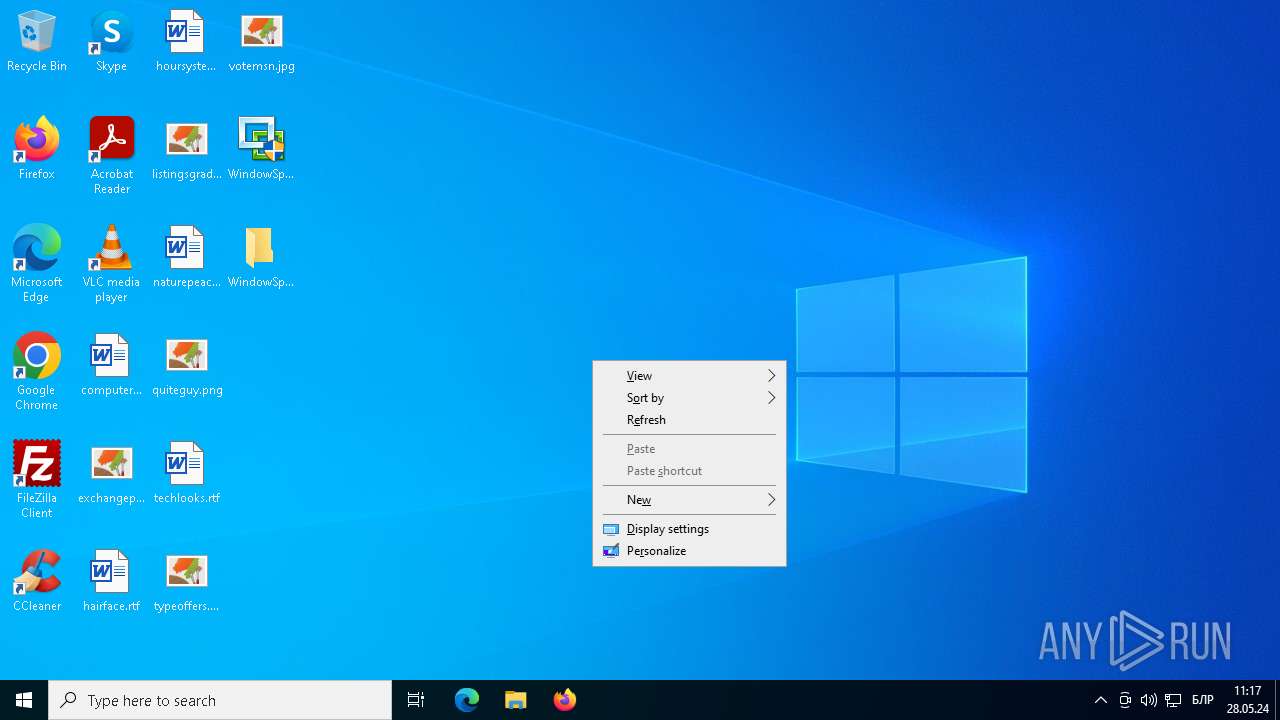
Task: Select the hoursyste... Word document icon
Action: click(186, 42)
